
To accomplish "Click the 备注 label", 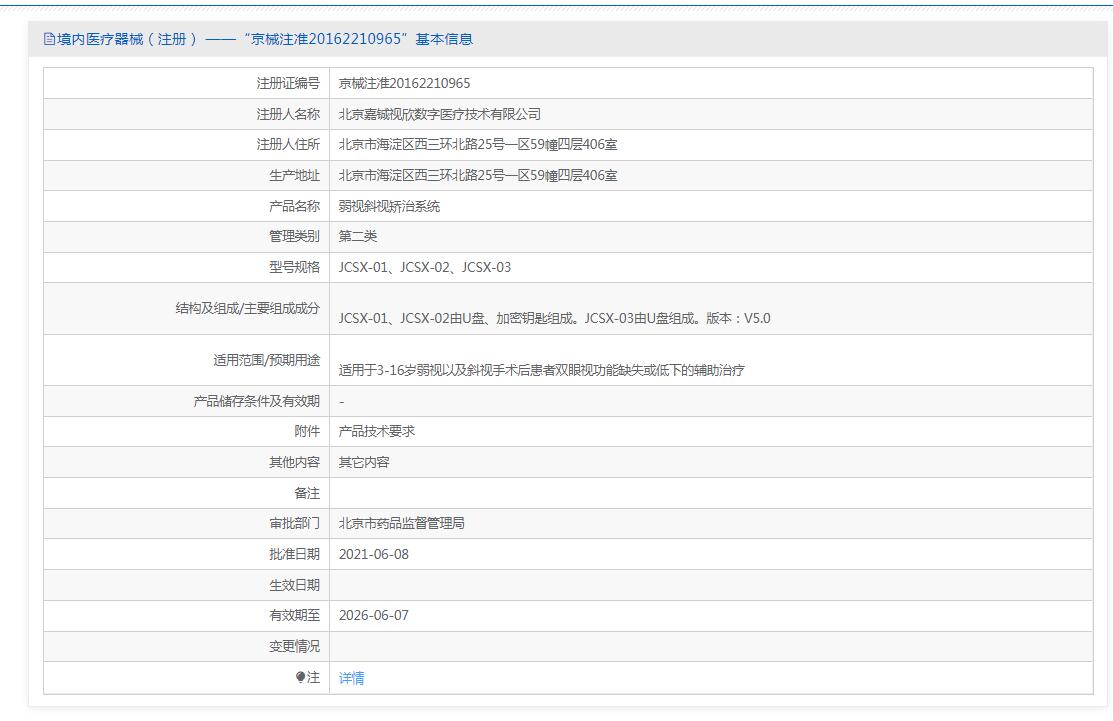I will click(x=307, y=493).
